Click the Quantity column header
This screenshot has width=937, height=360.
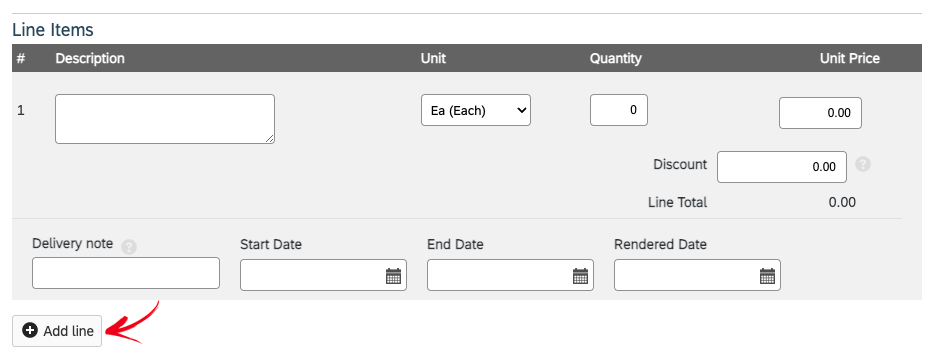tap(616, 59)
